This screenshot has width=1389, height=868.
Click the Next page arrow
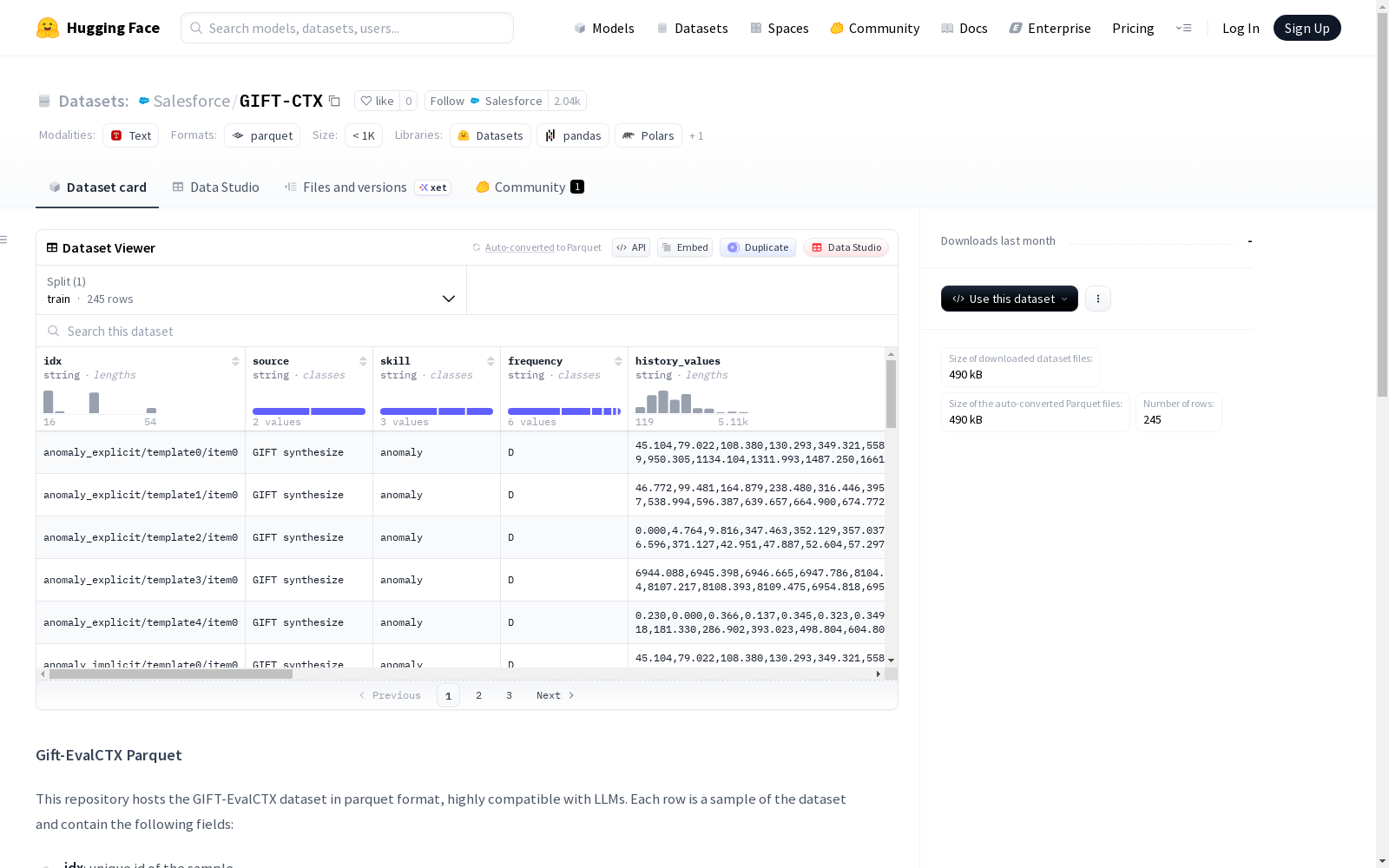(556, 695)
